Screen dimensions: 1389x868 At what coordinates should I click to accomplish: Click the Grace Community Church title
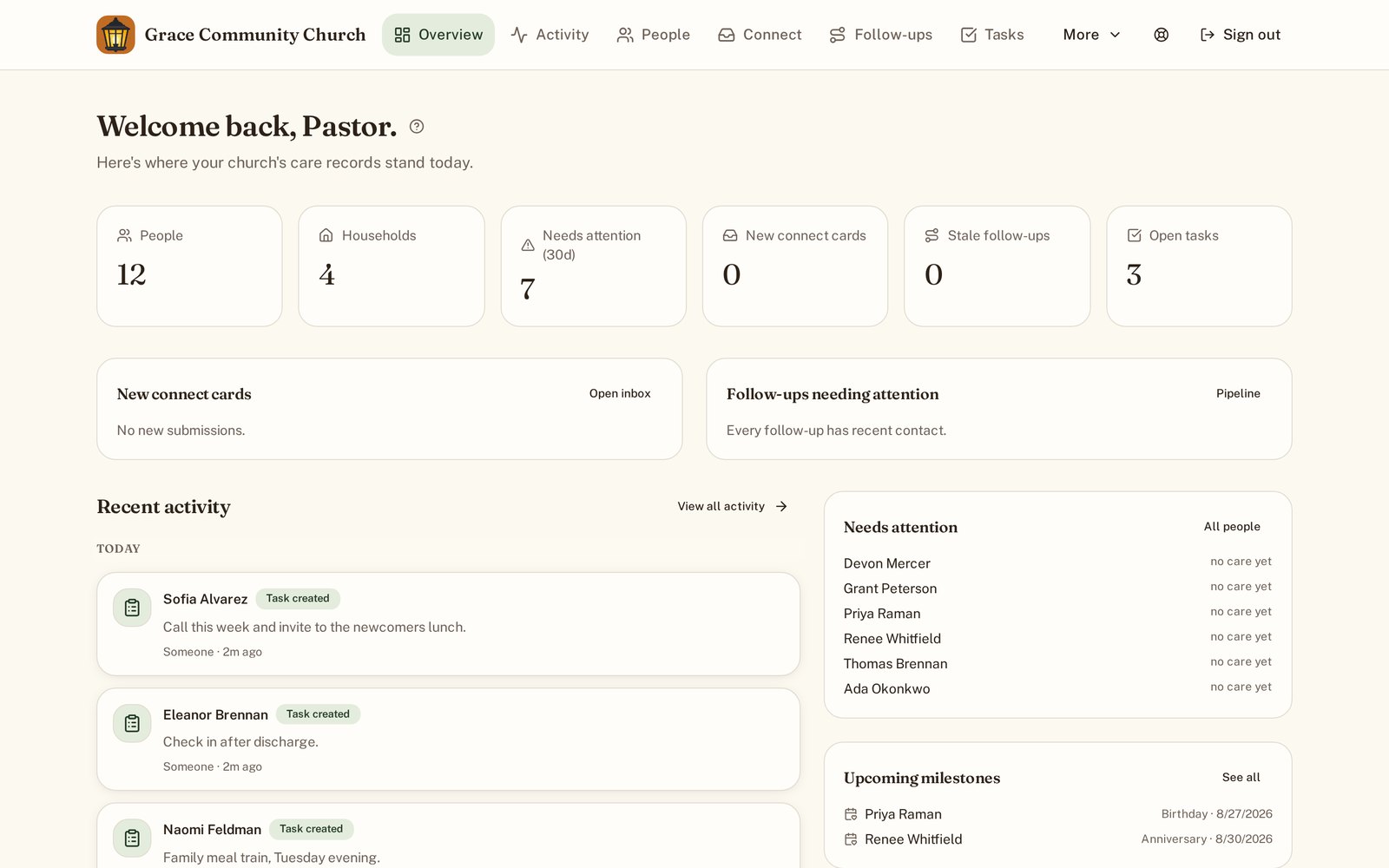click(x=255, y=35)
